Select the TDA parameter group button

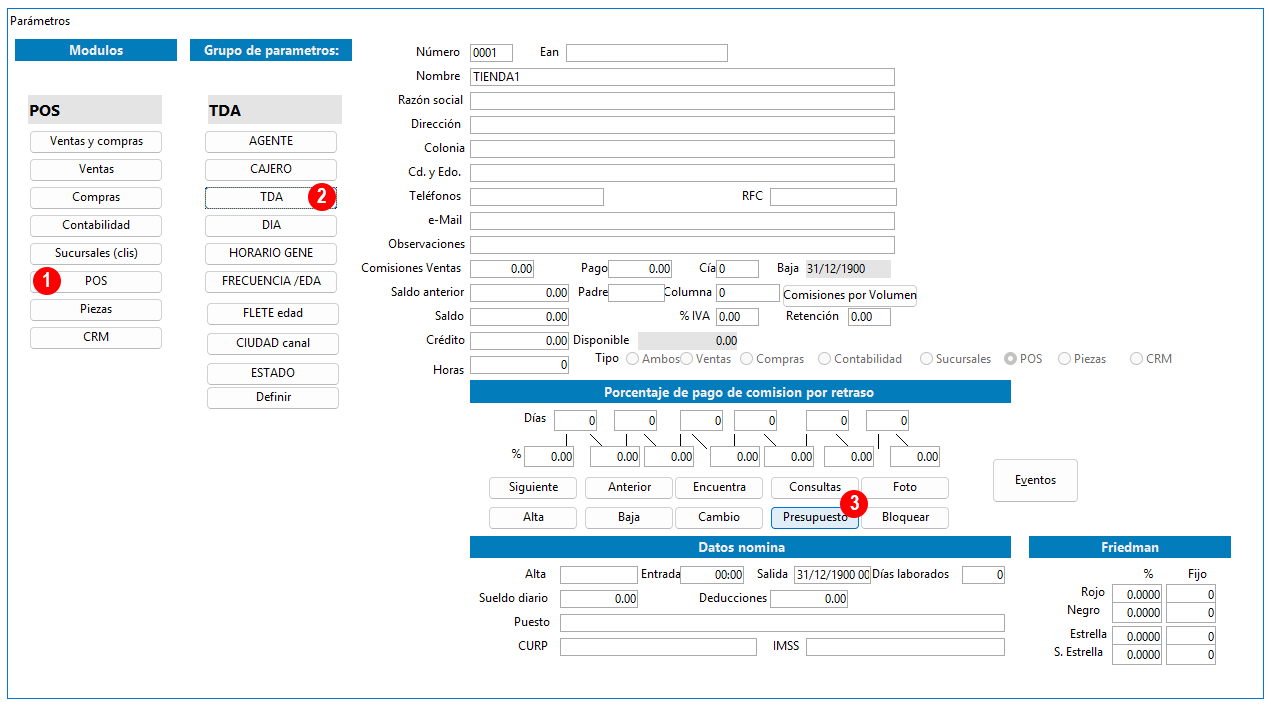click(x=271, y=198)
